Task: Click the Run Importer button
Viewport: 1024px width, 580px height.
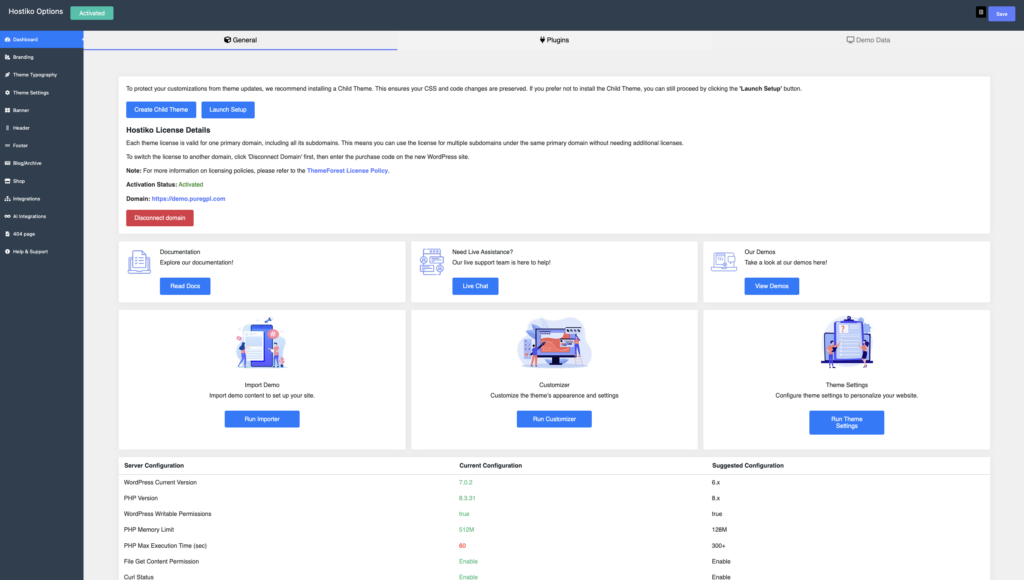Action: 262,419
